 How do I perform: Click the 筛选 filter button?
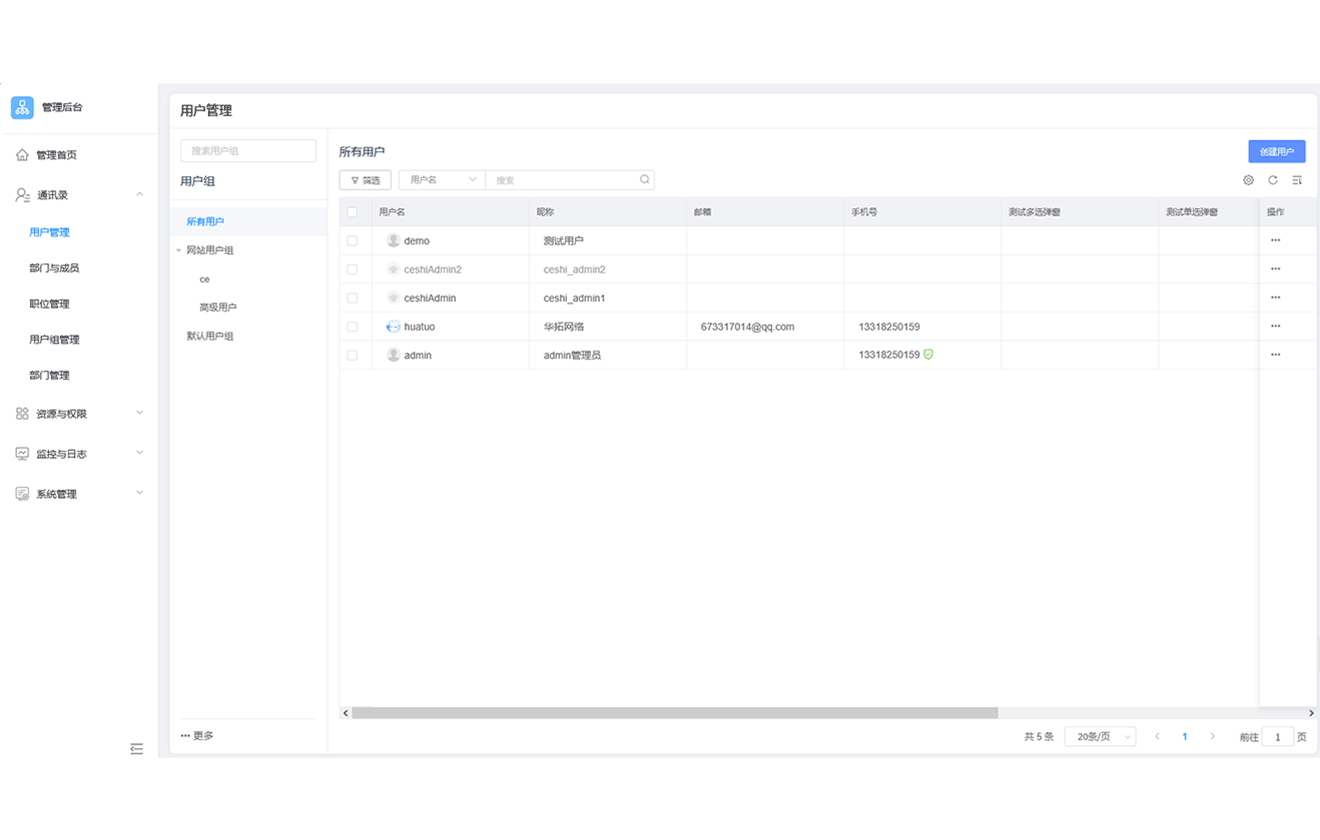pyautogui.click(x=365, y=180)
